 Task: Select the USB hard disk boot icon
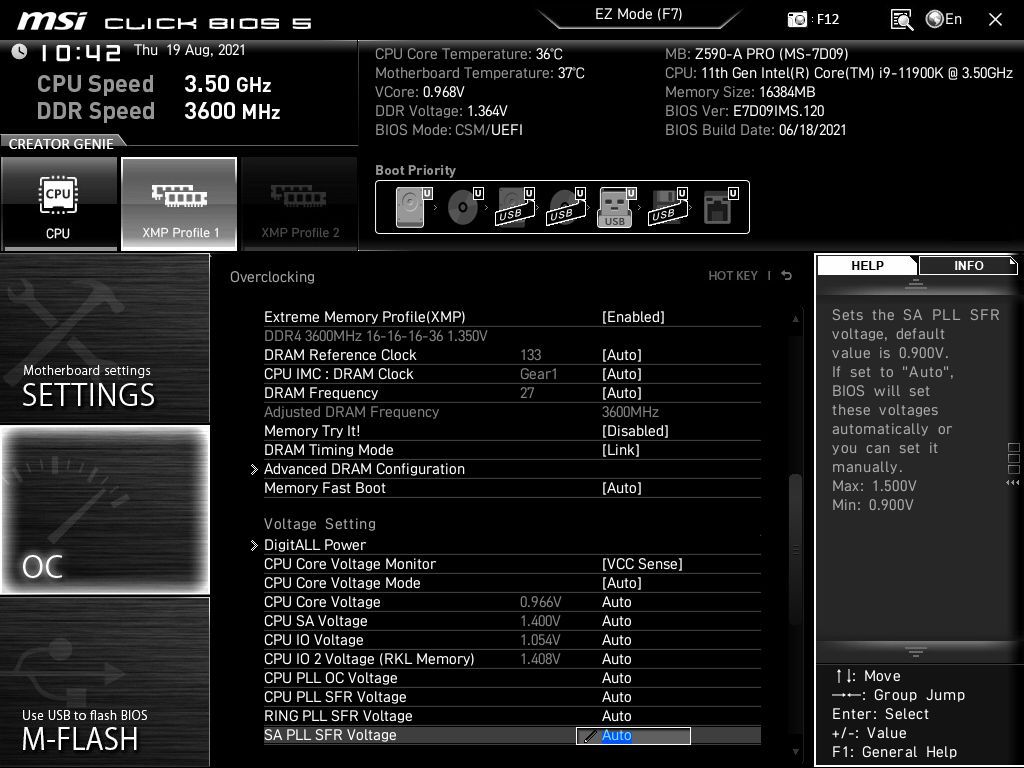515,207
